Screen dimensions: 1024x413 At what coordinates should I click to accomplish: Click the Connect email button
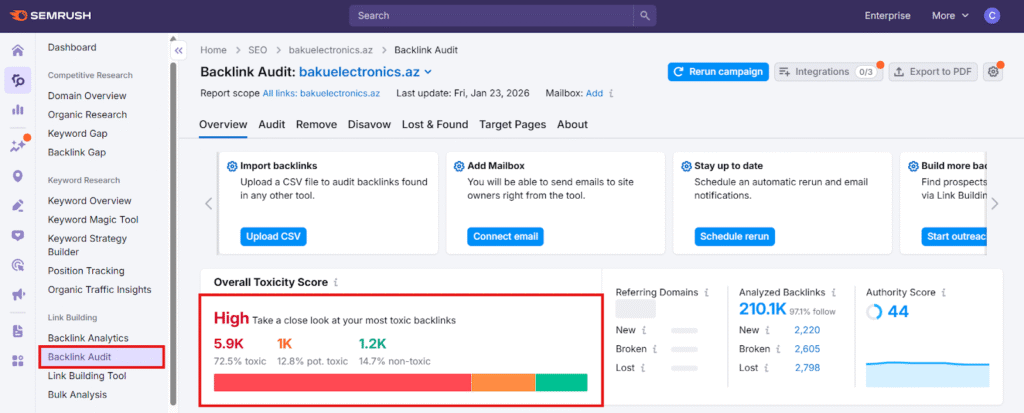[x=505, y=237]
